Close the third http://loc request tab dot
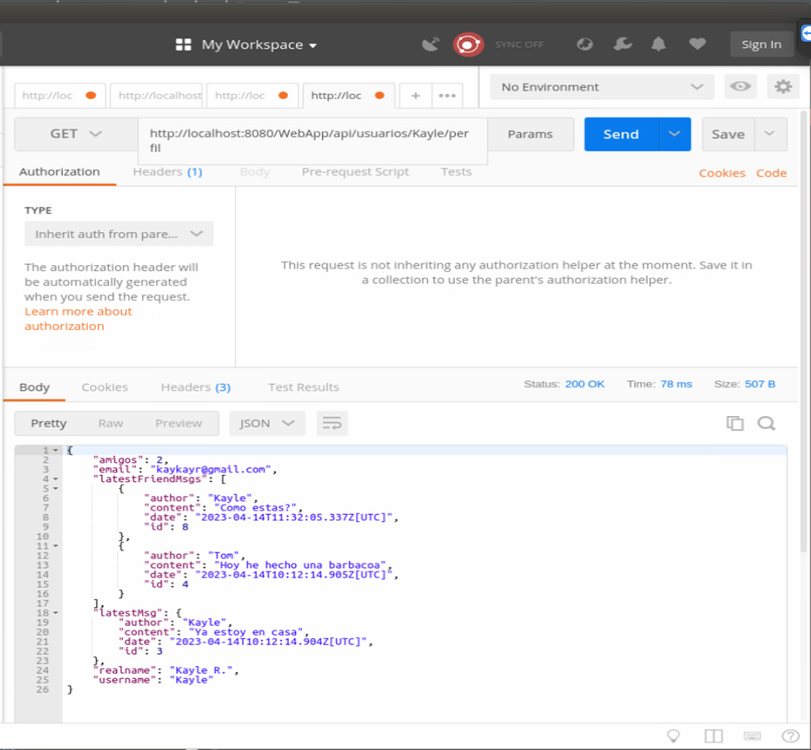Image resolution: width=811 pixels, height=750 pixels. click(283, 95)
